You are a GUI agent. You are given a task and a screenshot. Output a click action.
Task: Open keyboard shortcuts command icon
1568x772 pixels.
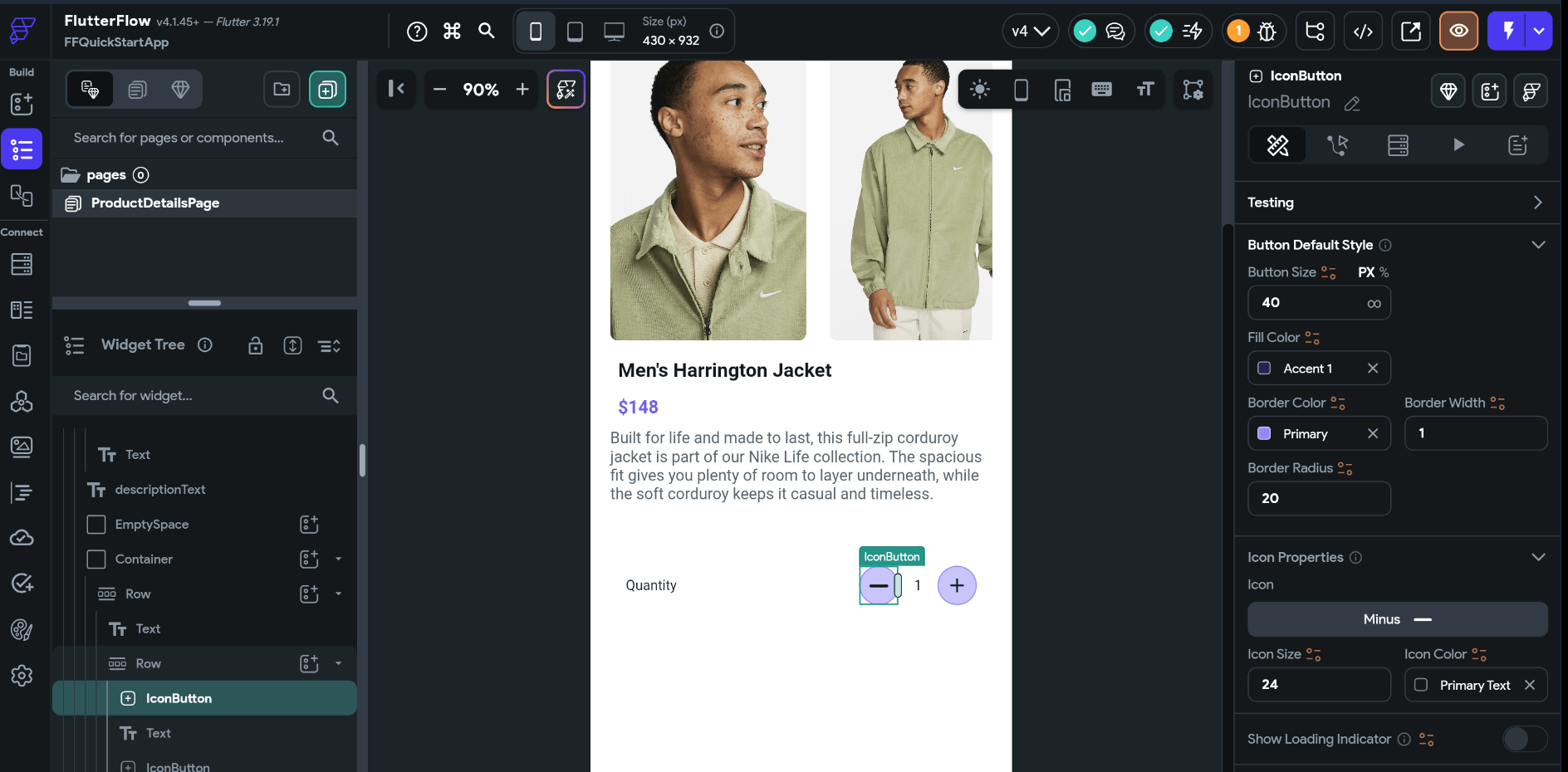[452, 32]
